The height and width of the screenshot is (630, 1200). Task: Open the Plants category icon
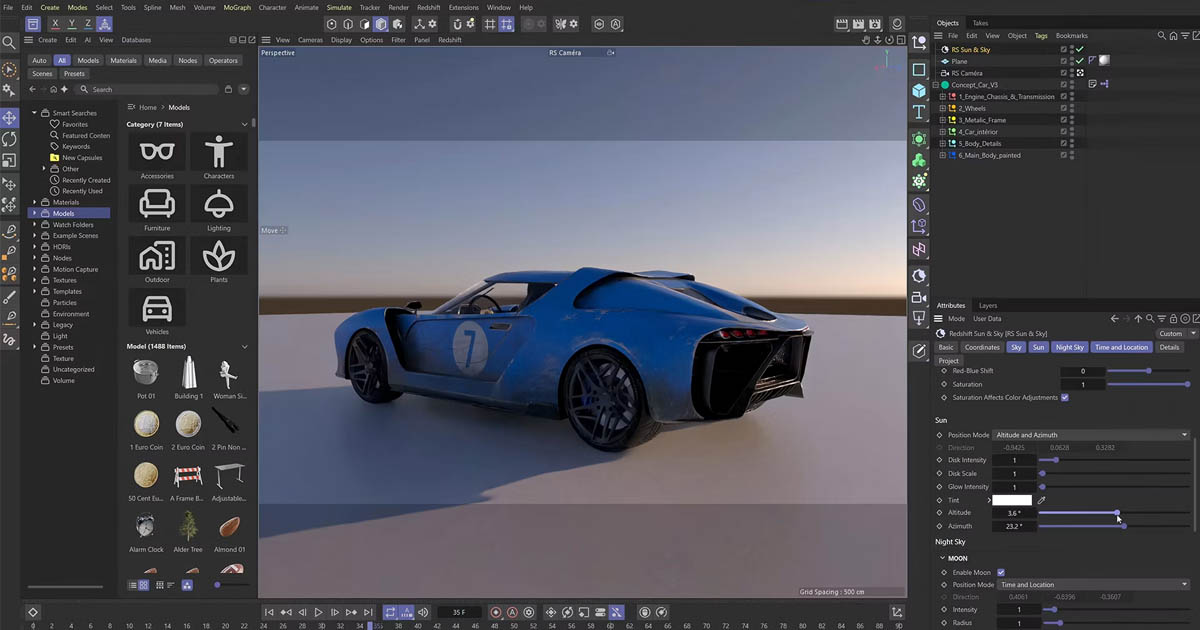click(x=218, y=256)
